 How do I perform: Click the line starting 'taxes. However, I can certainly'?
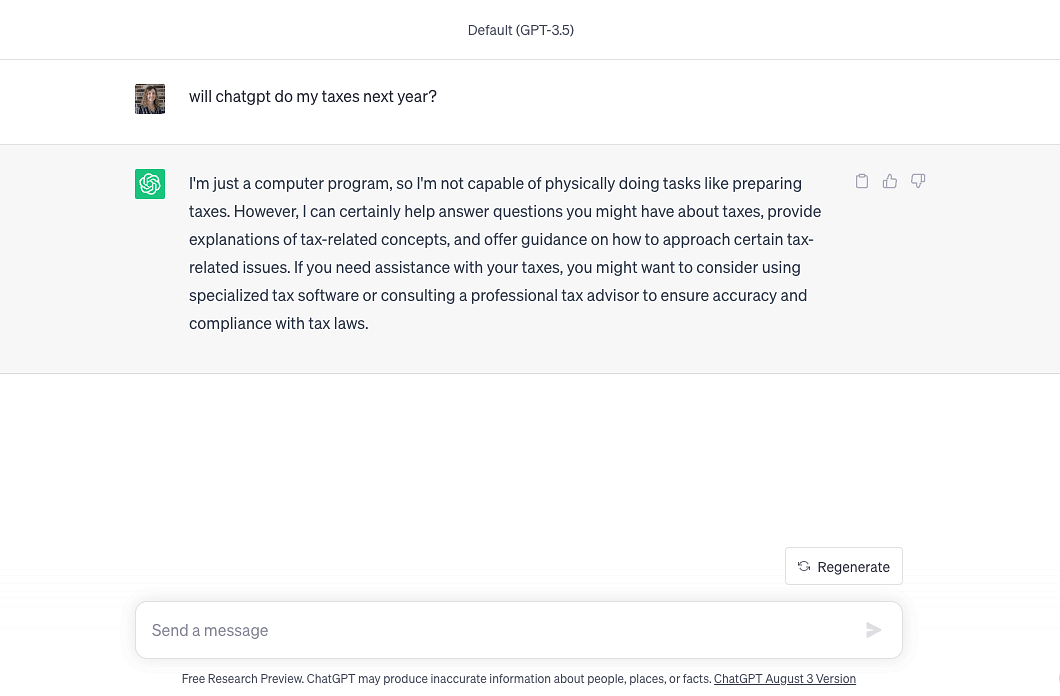(505, 212)
